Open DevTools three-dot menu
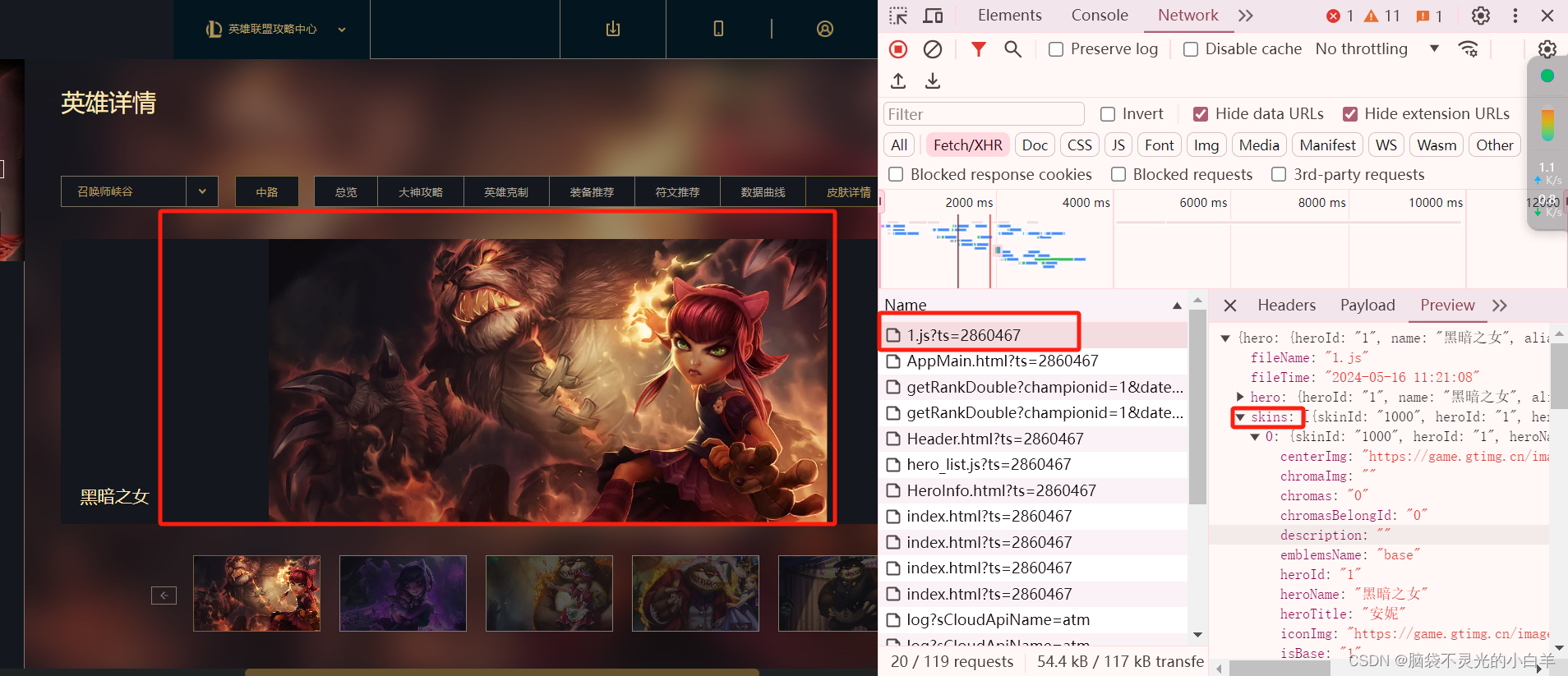 1515,16
